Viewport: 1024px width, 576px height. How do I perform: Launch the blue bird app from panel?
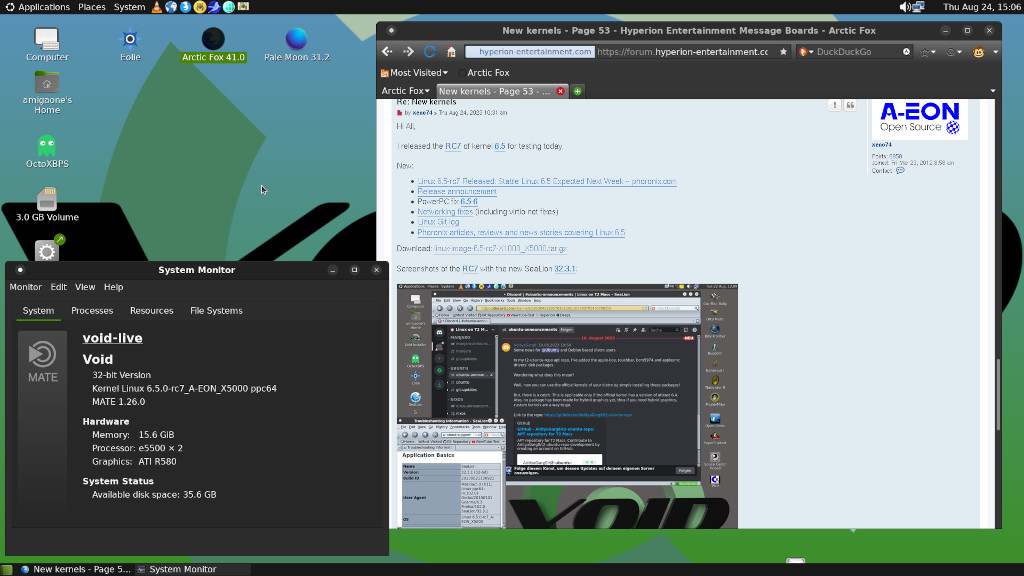tap(214, 7)
